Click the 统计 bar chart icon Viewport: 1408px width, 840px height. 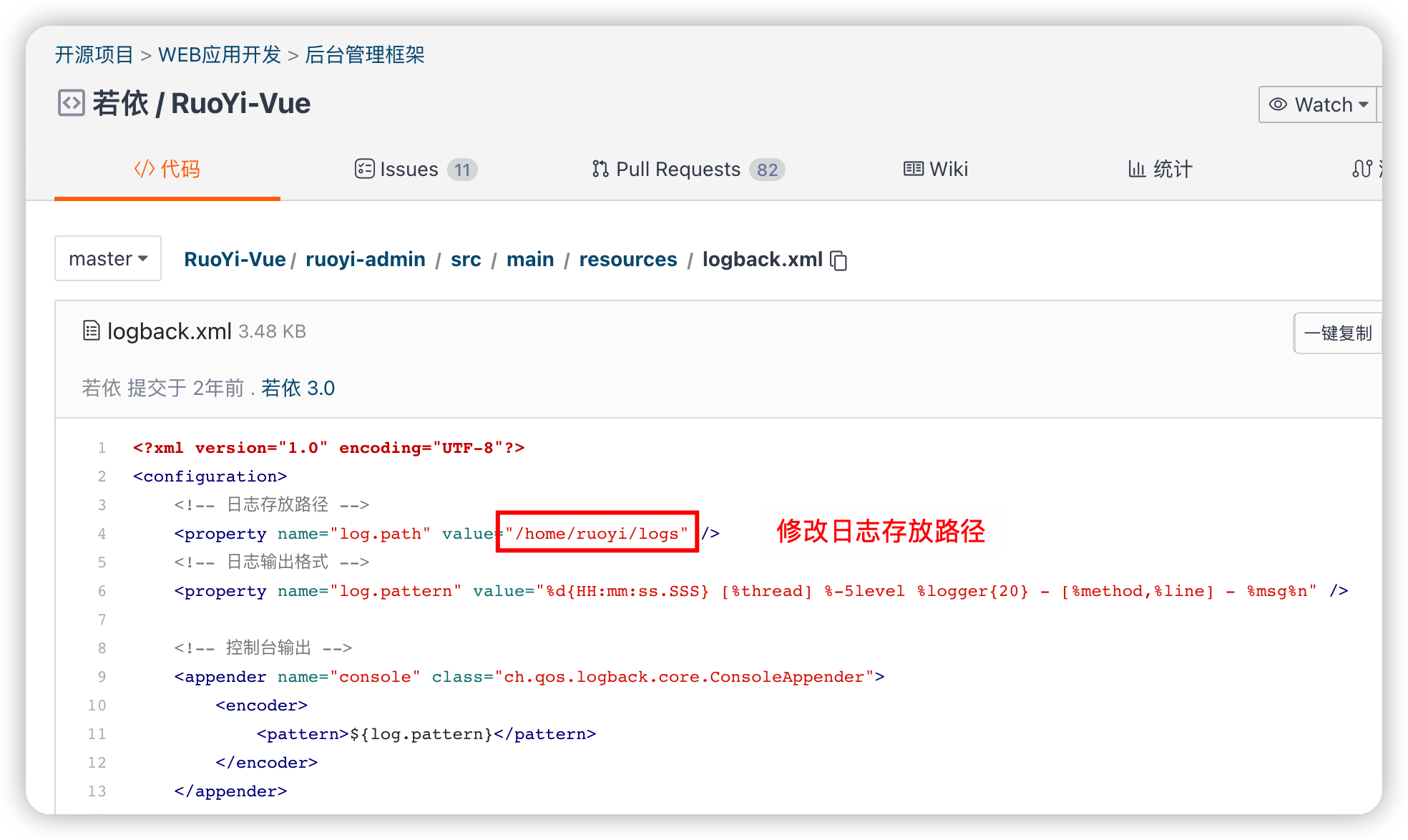click(x=1137, y=169)
